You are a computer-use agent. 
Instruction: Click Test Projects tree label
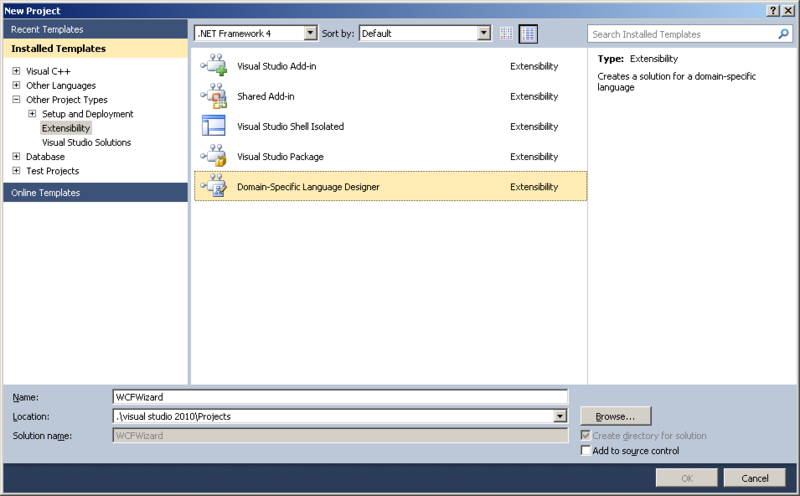pos(53,170)
